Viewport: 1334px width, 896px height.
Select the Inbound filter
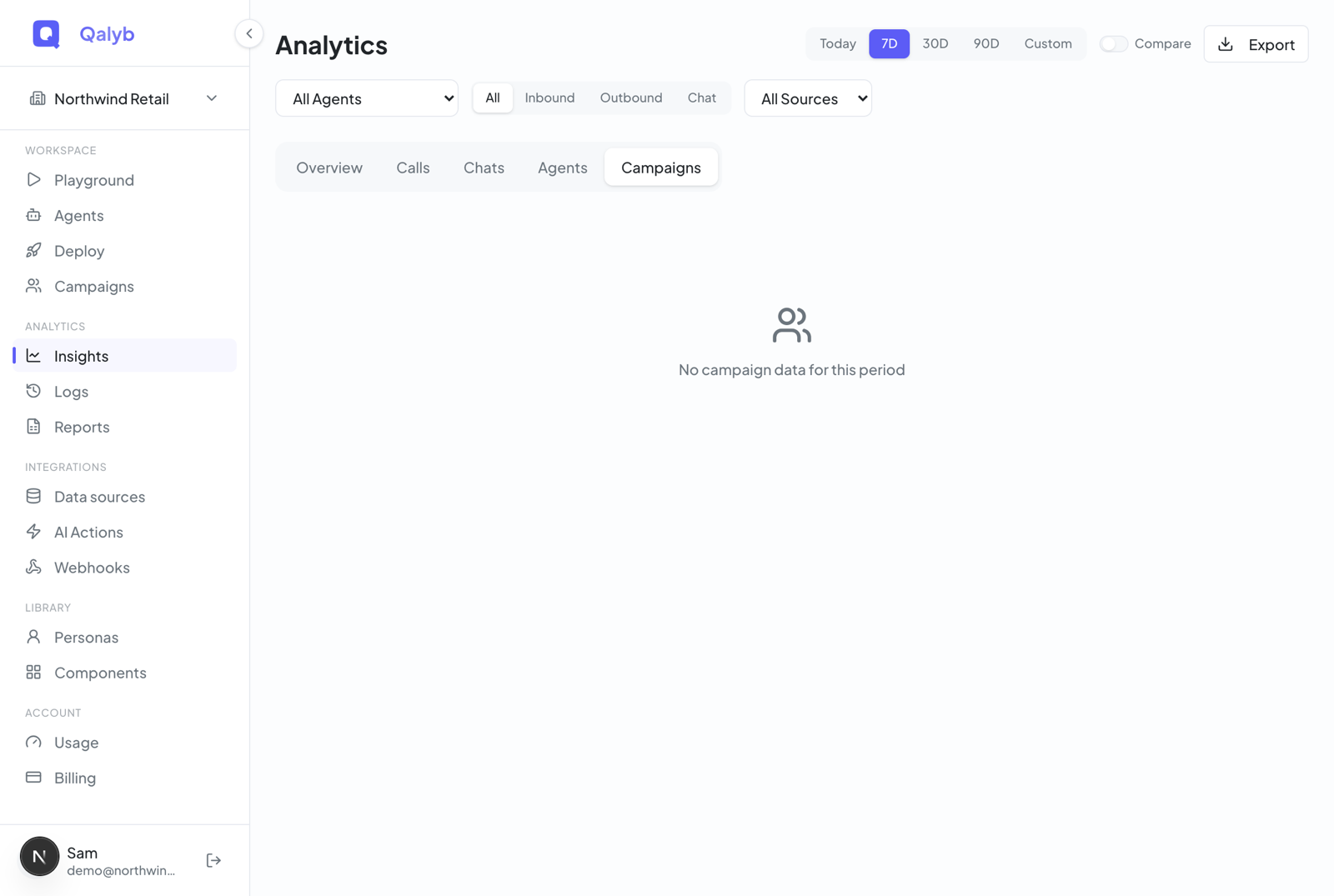(x=549, y=98)
